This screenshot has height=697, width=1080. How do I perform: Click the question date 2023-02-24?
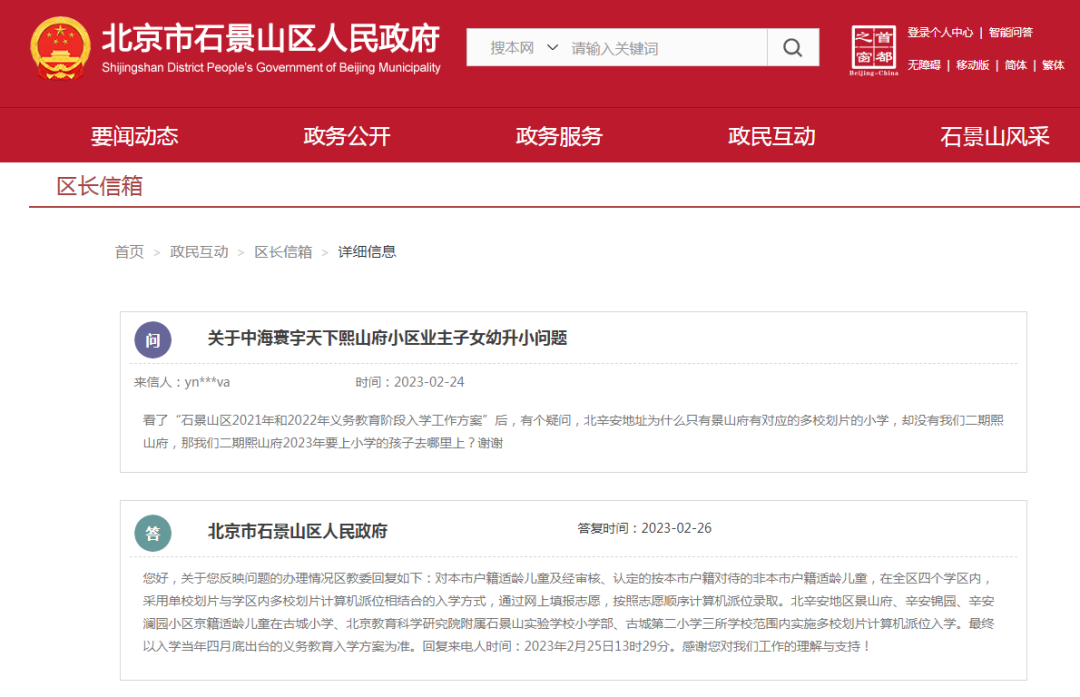click(429, 382)
